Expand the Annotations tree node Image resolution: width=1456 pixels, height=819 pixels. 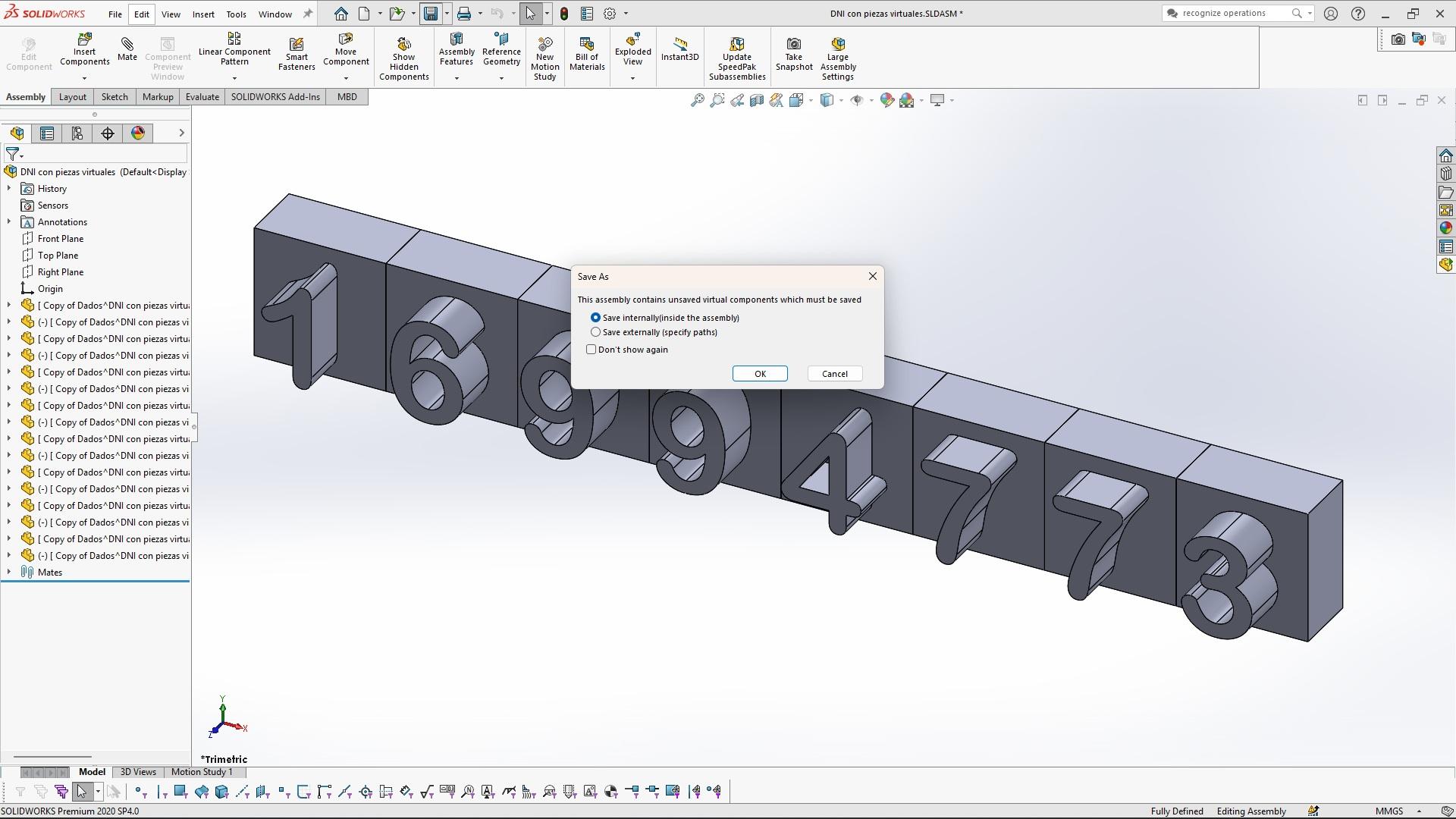point(9,222)
